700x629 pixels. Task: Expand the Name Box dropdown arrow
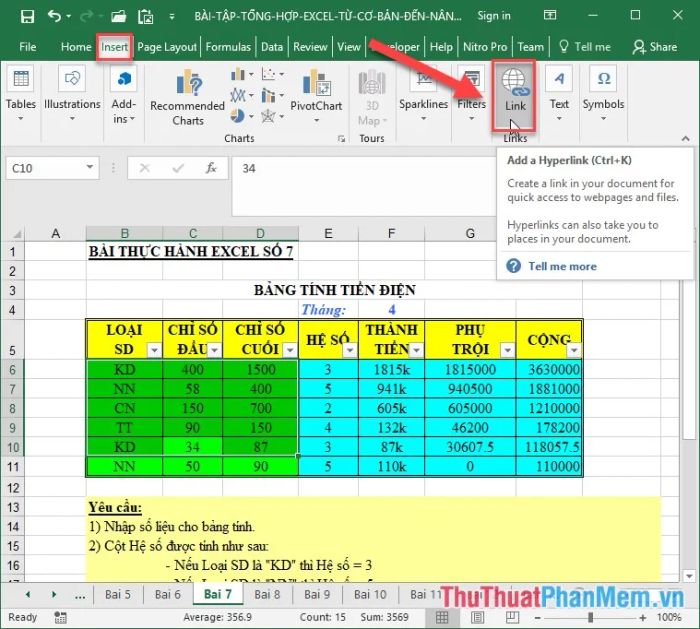pos(90,167)
